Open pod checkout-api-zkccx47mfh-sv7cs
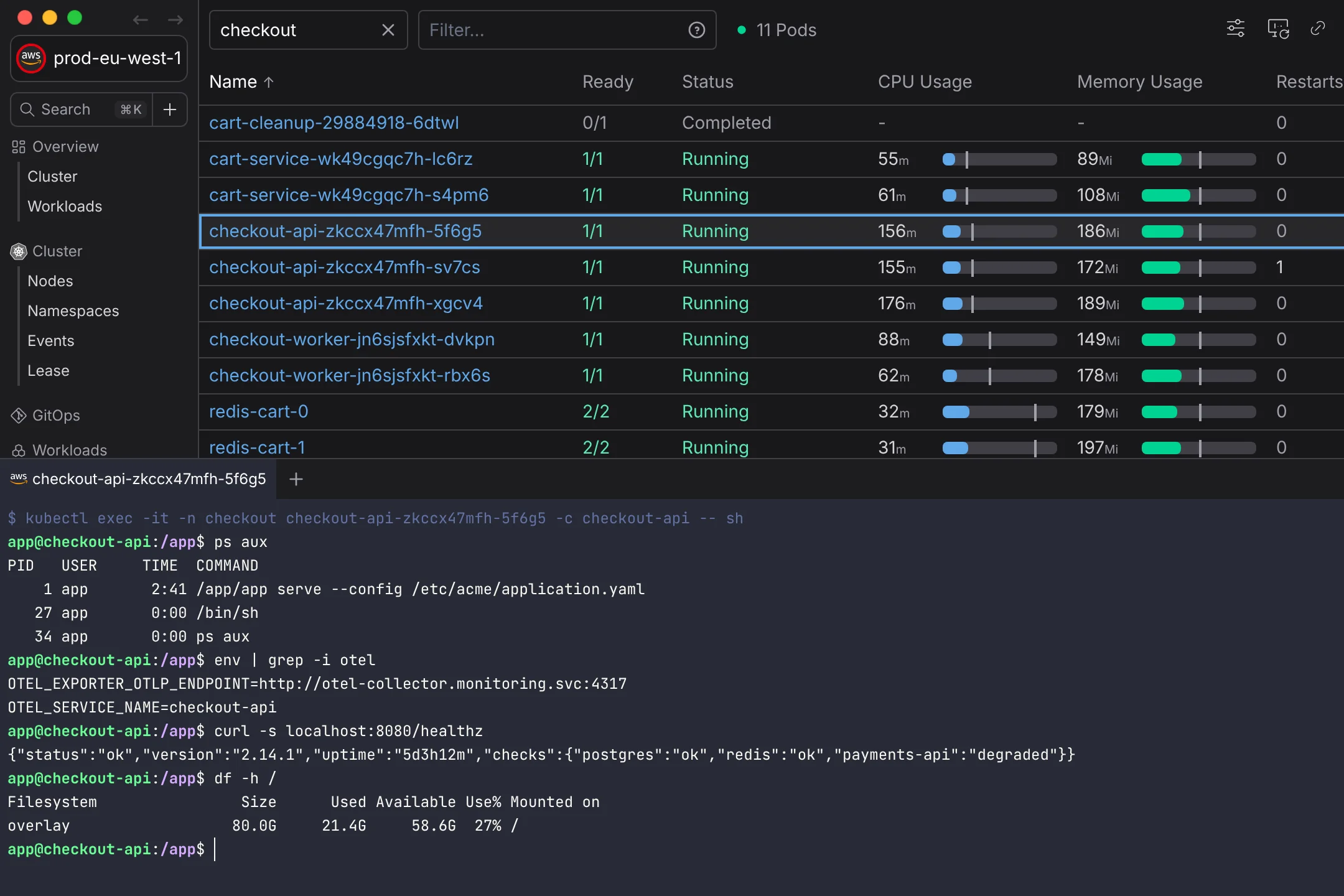The width and height of the screenshot is (1344, 896). pyautogui.click(x=345, y=268)
